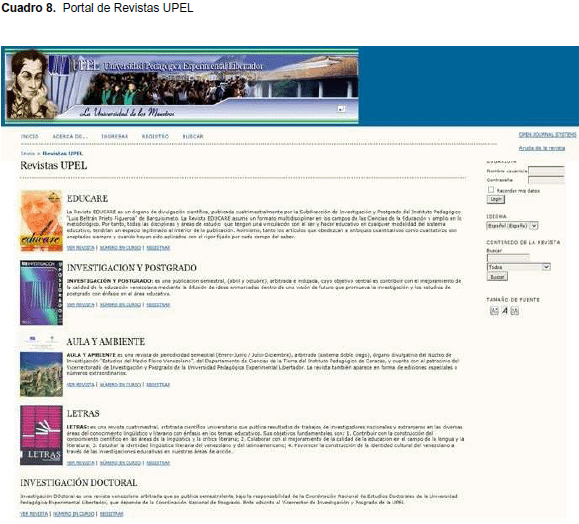Click Aula y Ambiente Registrar link
The image size is (579, 524).
point(158,385)
